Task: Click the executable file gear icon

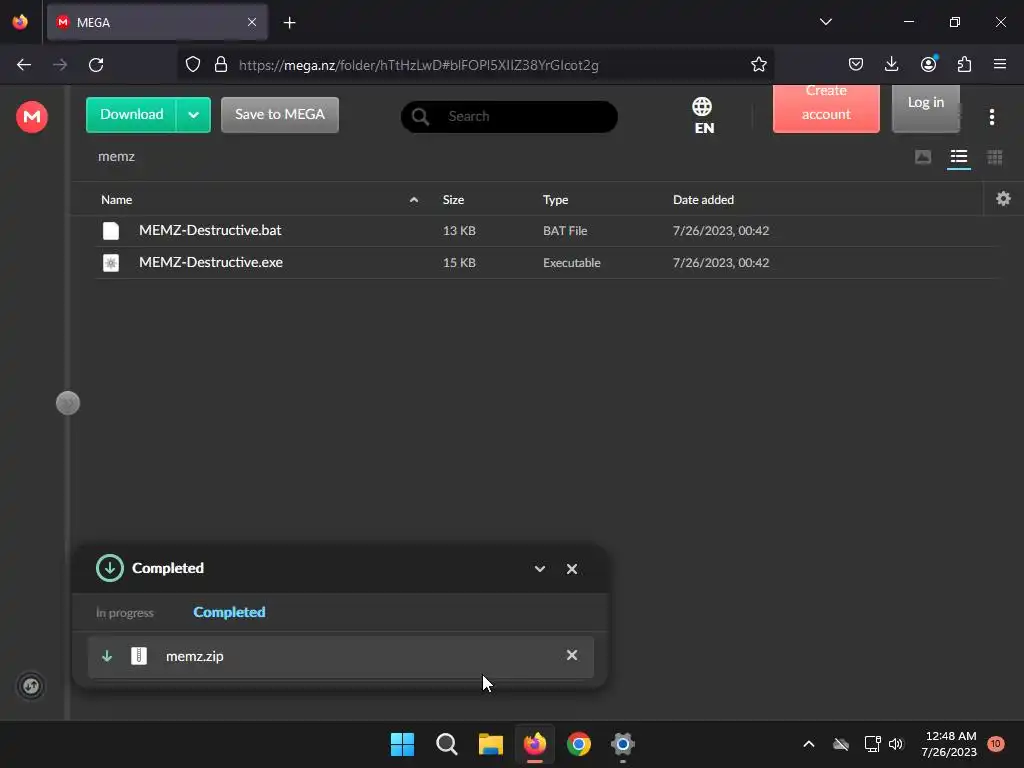Action: tap(111, 263)
